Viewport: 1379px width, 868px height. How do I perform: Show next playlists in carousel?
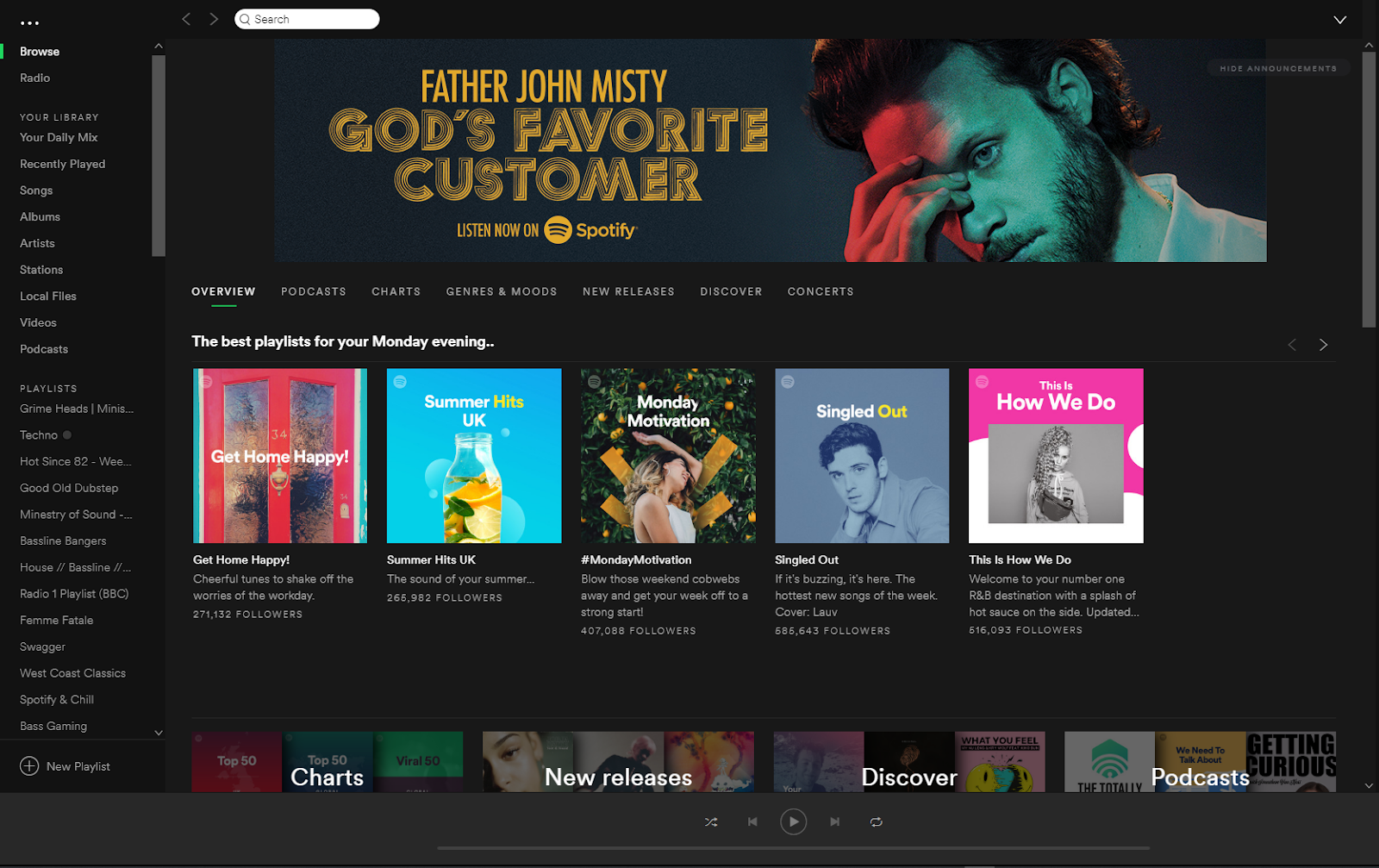[1323, 345]
